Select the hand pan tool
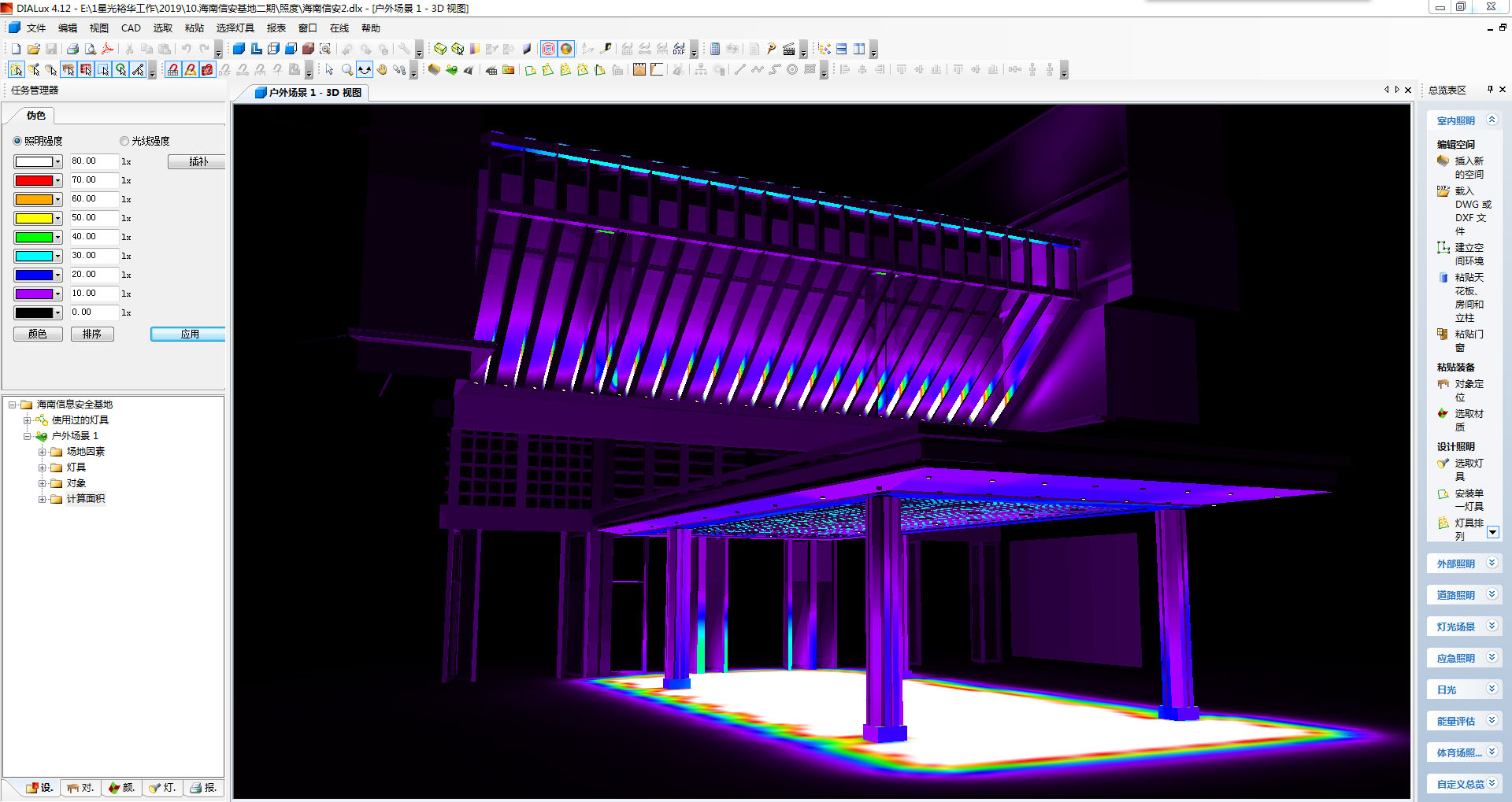Image resolution: width=1512 pixels, height=802 pixels. [382, 70]
